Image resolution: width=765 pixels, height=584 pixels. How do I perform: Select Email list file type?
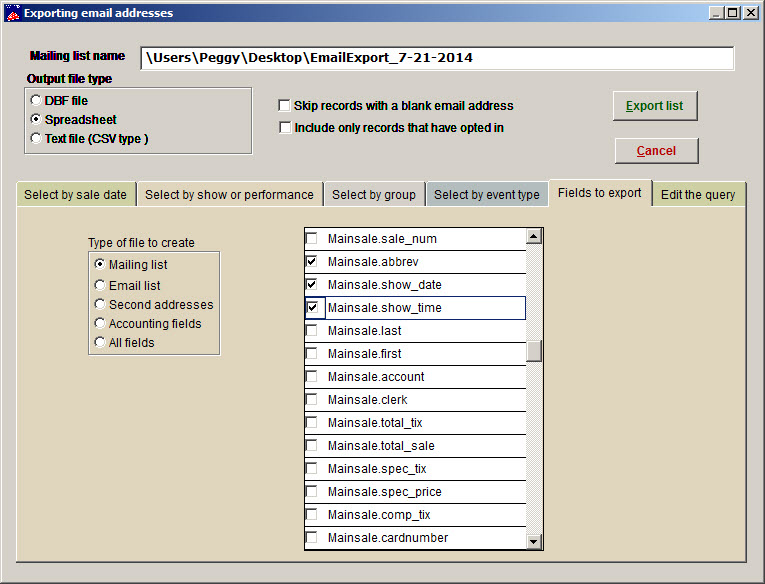[x=100, y=285]
